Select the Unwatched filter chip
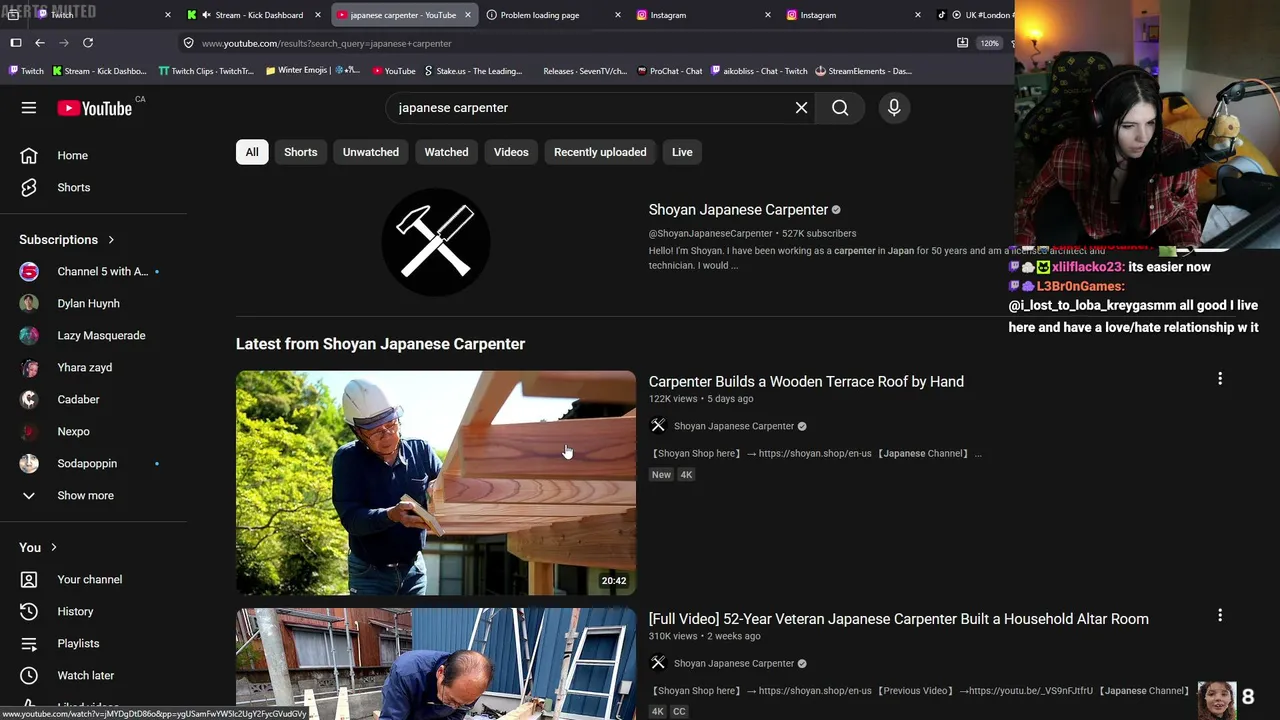The height and width of the screenshot is (720, 1280). coord(371,152)
